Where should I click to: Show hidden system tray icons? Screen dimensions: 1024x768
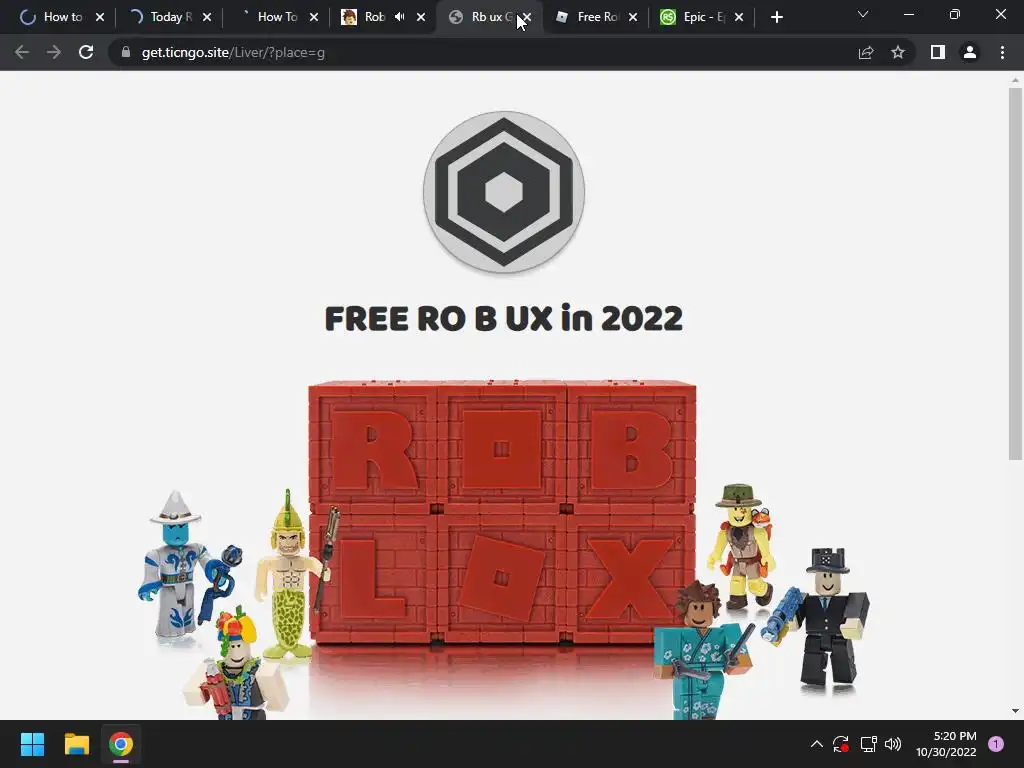(816, 744)
